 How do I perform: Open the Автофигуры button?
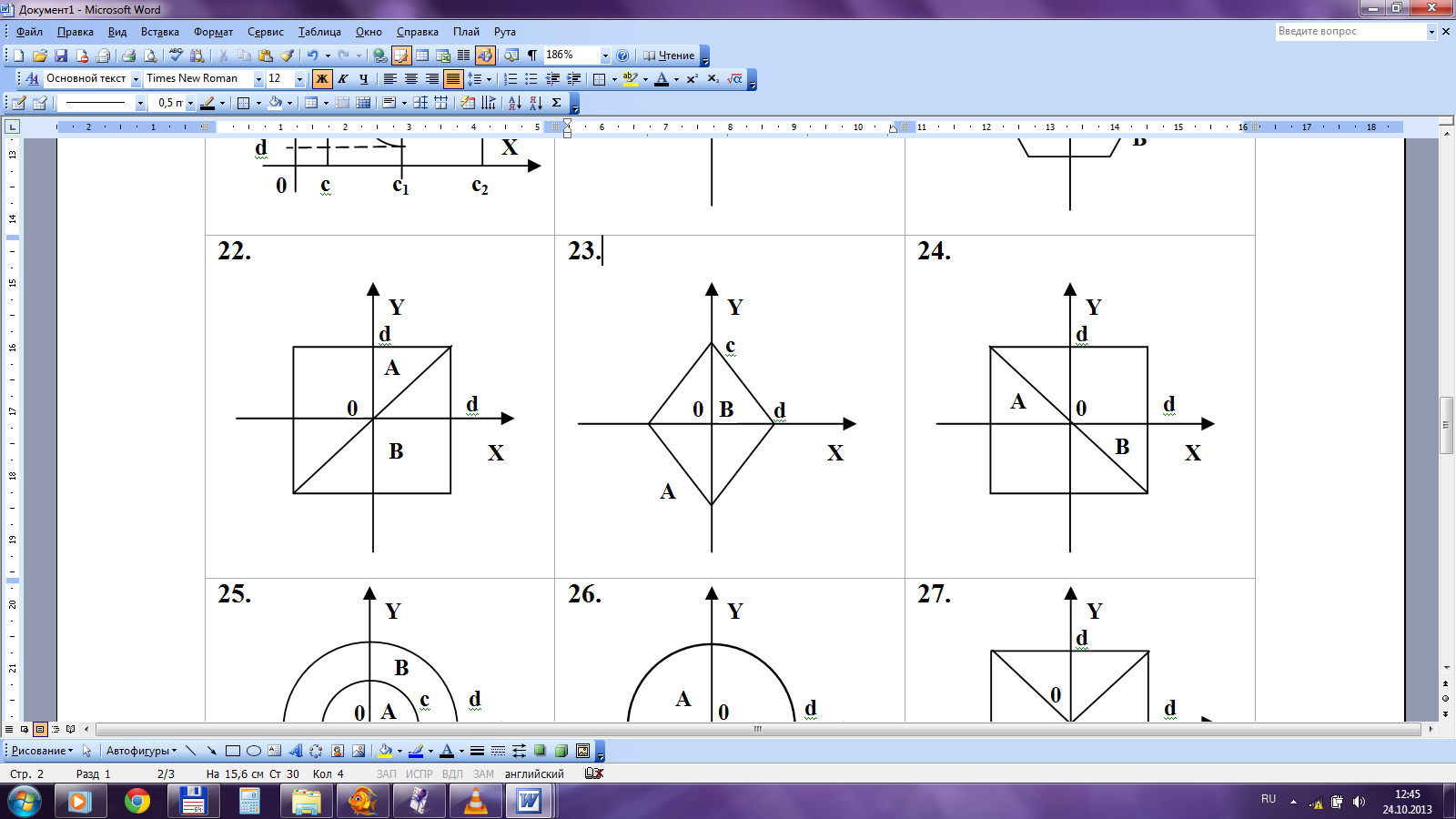pyautogui.click(x=141, y=751)
